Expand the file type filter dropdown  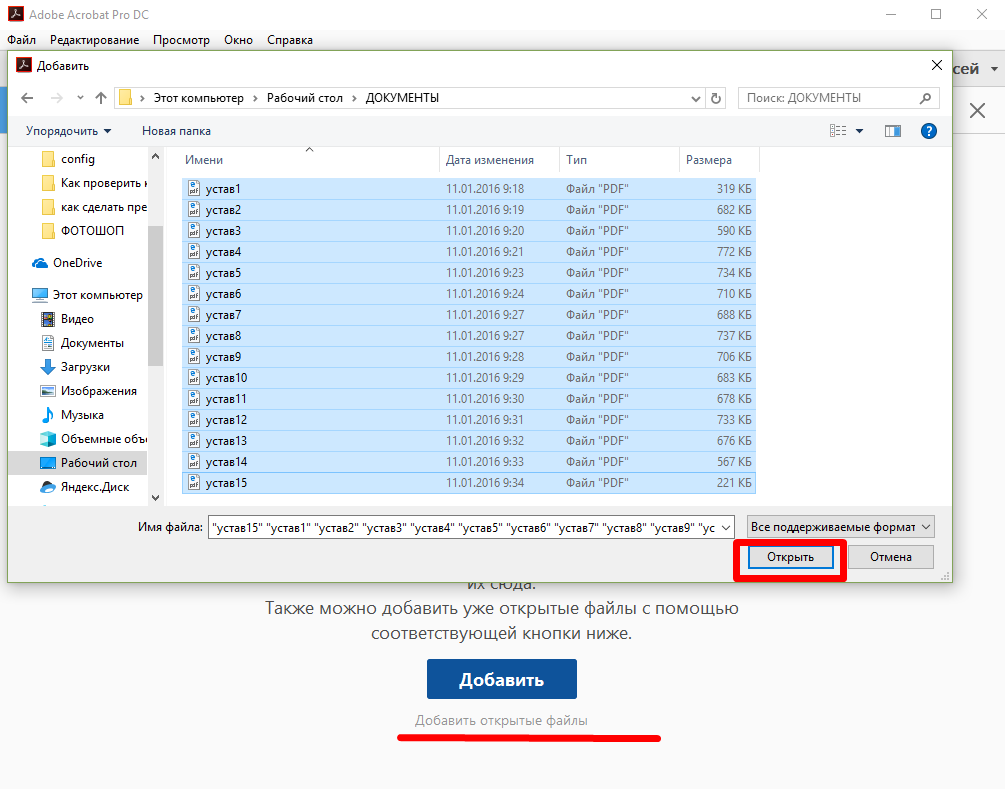(840, 527)
